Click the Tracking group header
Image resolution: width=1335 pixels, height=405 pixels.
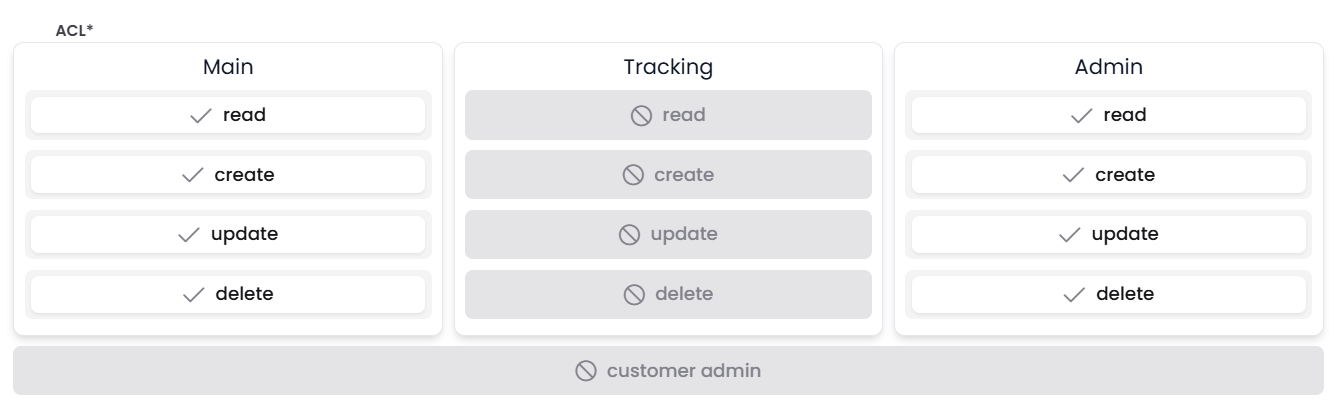coord(668,67)
